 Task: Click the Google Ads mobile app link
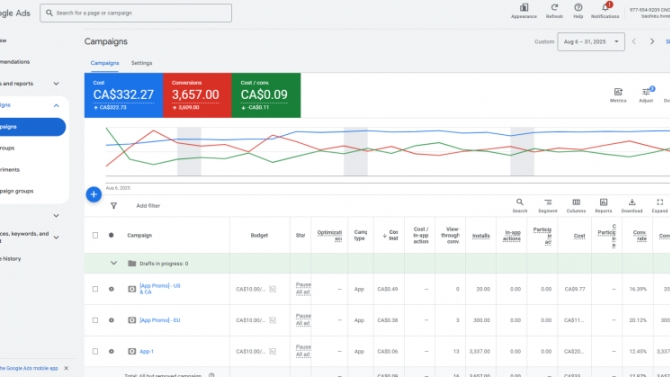click(x=29, y=368)
